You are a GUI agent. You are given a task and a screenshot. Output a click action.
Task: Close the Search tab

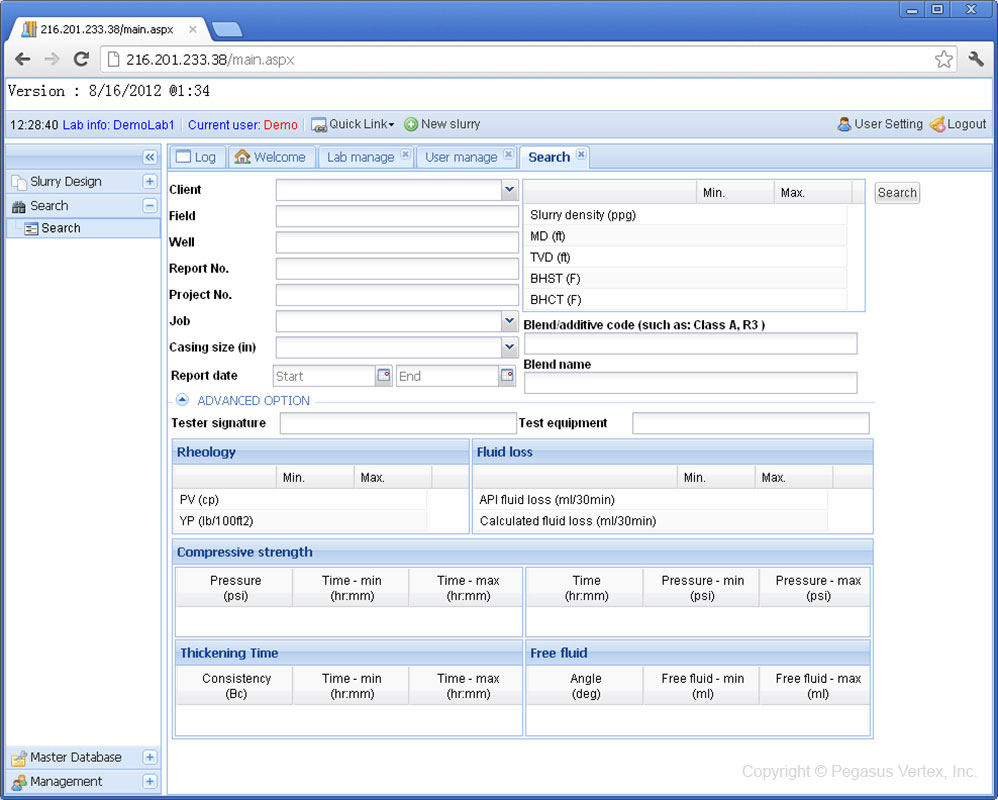[x=580, y=154]
